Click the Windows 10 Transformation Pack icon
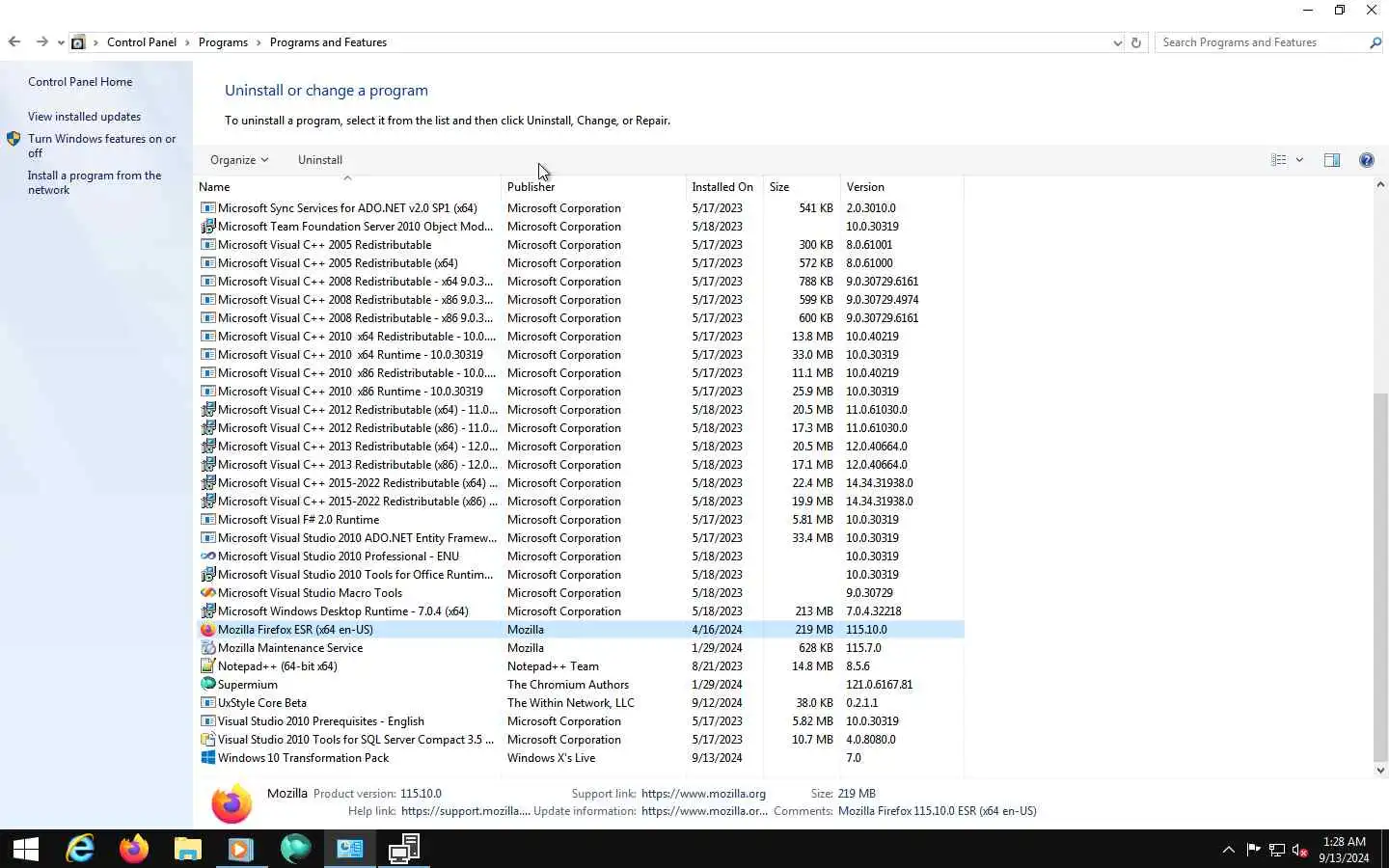1389x868 pixels. (x=207, y=758)
